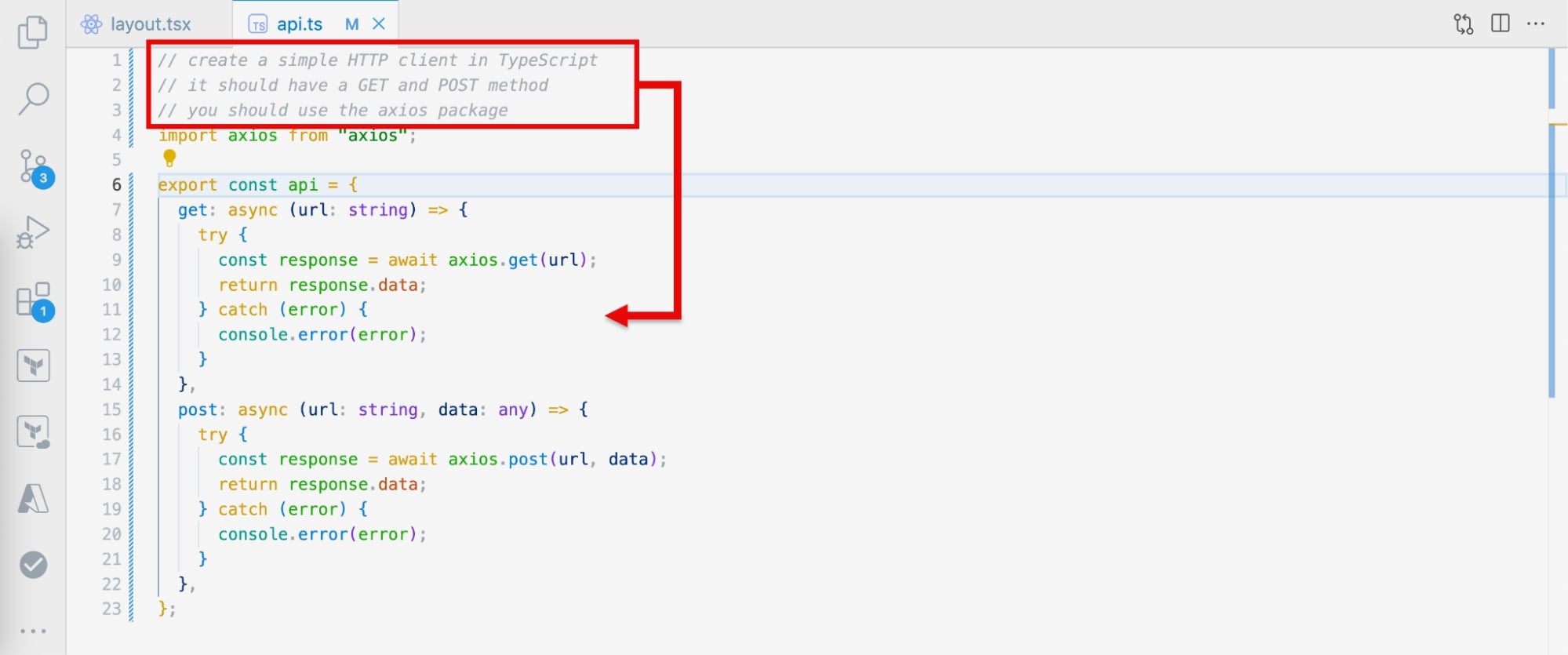The image size is (1568, 655).
Task: Open the first Terraform icon in sidebar
Action: coord(33,366)
